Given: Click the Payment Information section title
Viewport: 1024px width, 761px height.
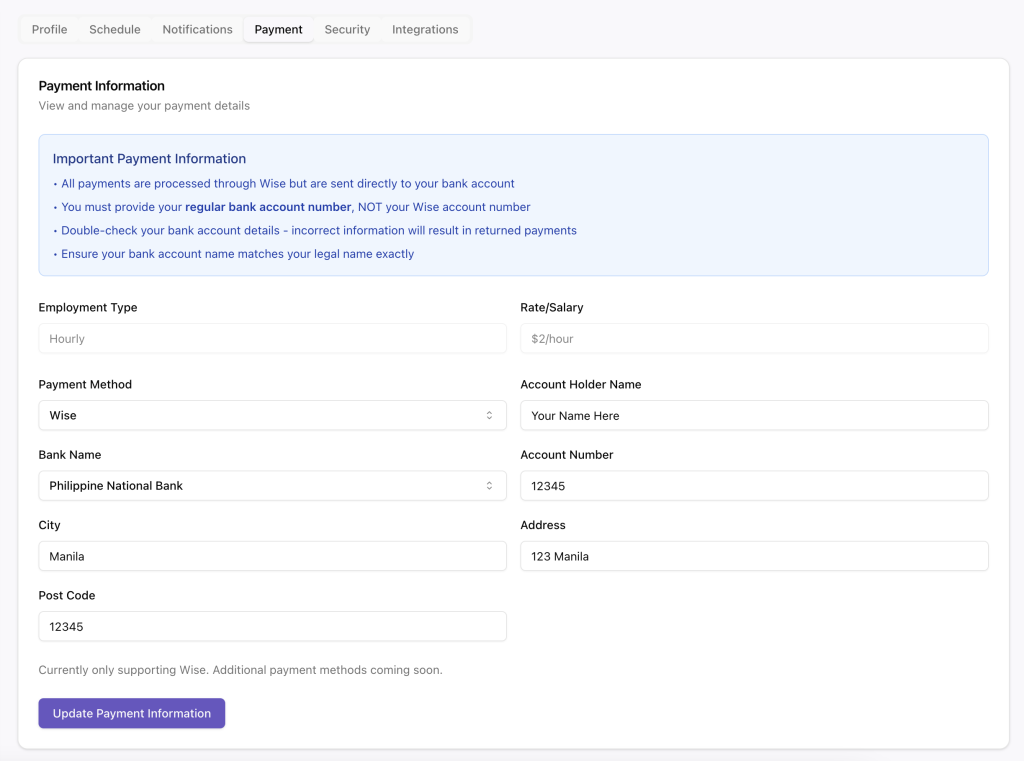Looking at the screenshot, I should [x=101, y=86].
